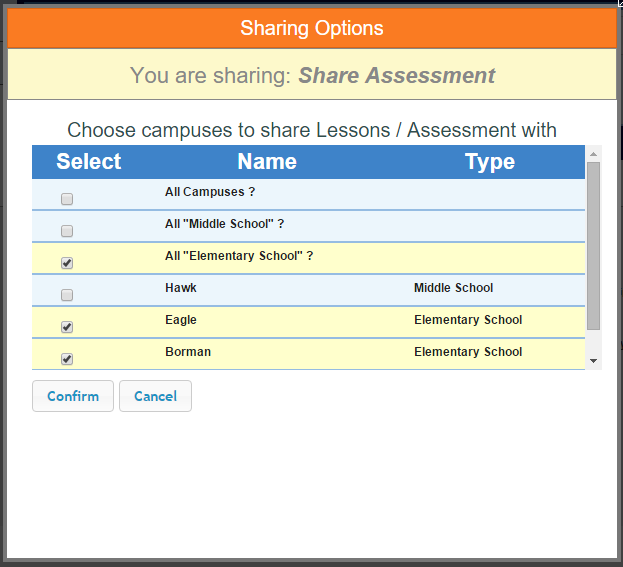623x567 pixels.
Task: Uncheck the All "Elementary School" checkbox
Action: click(x=67, y=263)
